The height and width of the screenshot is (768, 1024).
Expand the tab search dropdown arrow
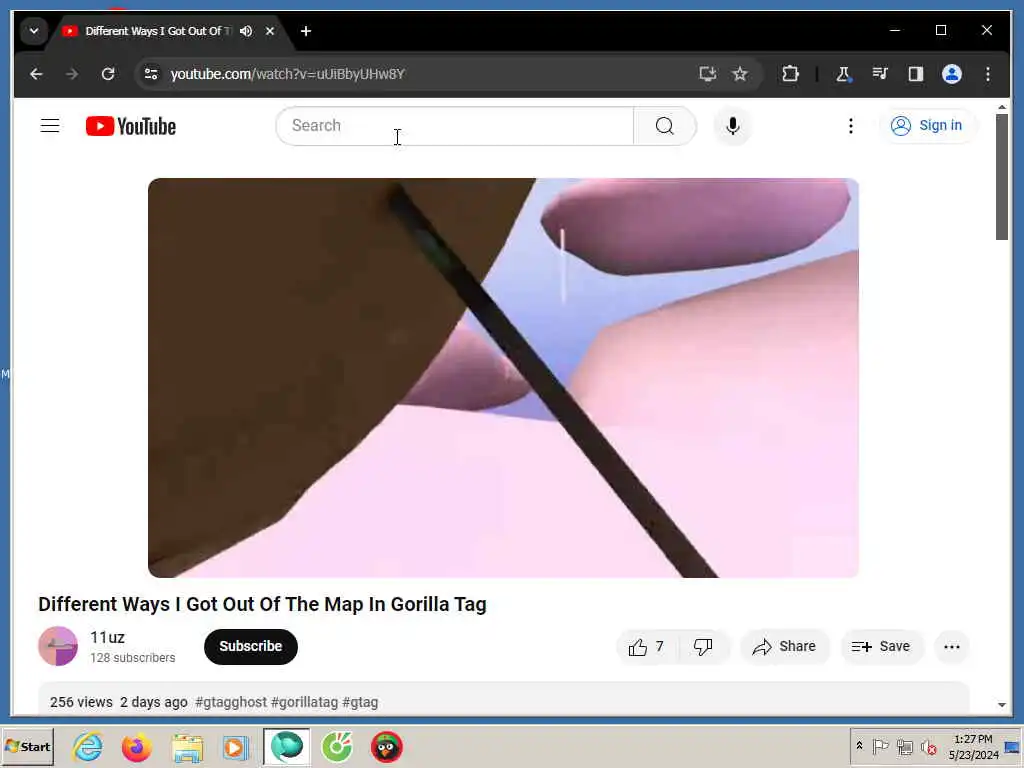pyautogui.click(x=33, y=31)
